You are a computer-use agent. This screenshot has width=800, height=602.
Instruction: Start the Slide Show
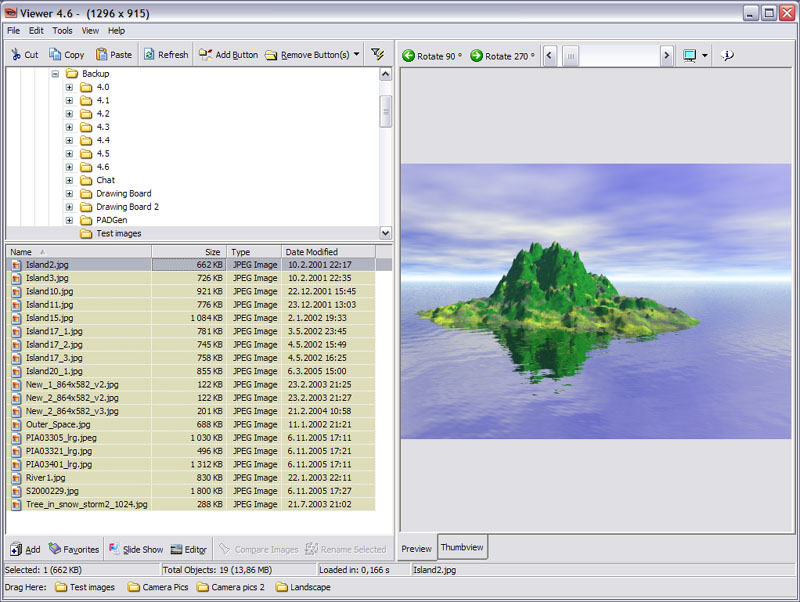pyautogui.click(x=136, y=549)
